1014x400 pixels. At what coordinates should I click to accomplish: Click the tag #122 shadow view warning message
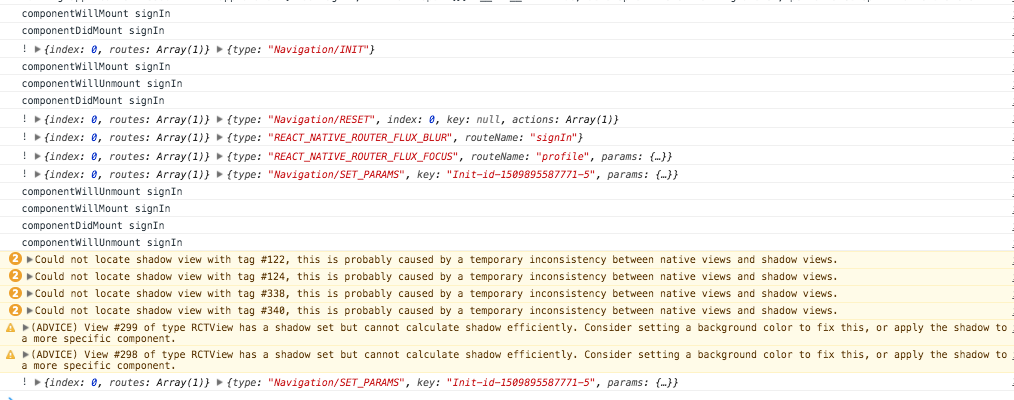click(x=436, y=260)
